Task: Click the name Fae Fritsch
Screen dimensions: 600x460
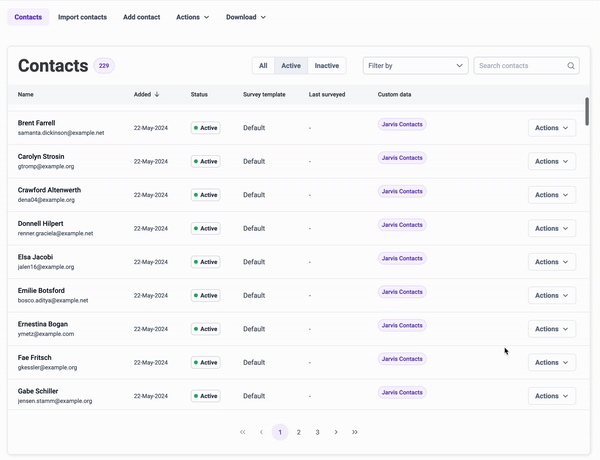Action: point(34,357)
